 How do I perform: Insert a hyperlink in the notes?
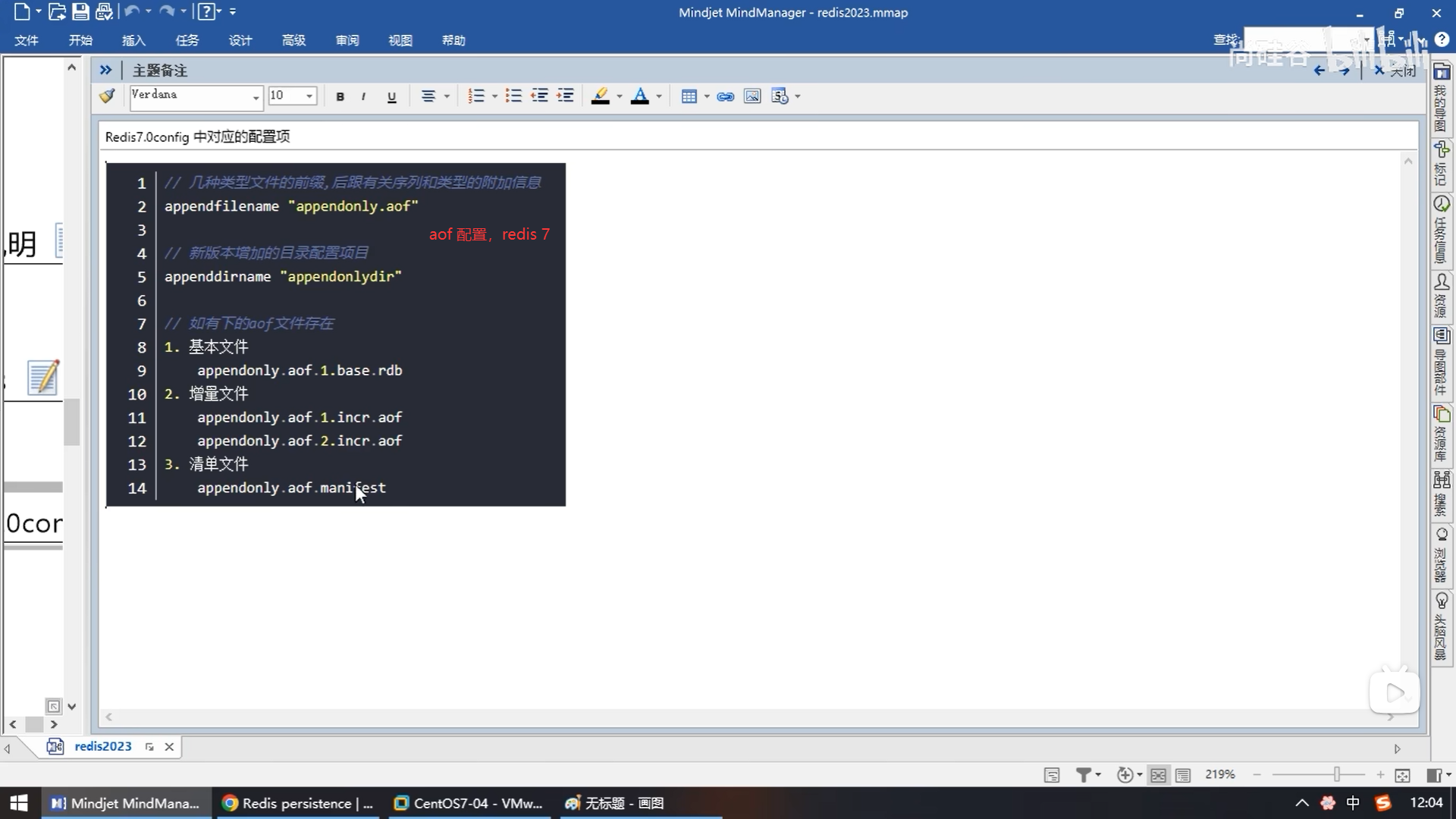pyautogui.click(x=725, y=96)
